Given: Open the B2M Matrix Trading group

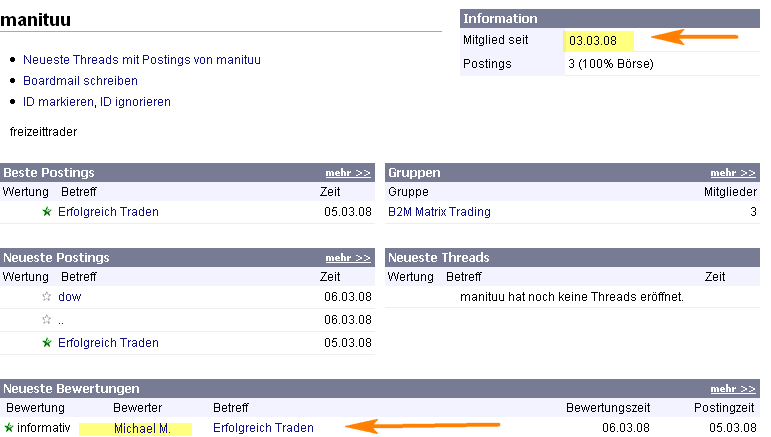Looking at the screenshot, I should pyautogui.click(x=439, y=212).
